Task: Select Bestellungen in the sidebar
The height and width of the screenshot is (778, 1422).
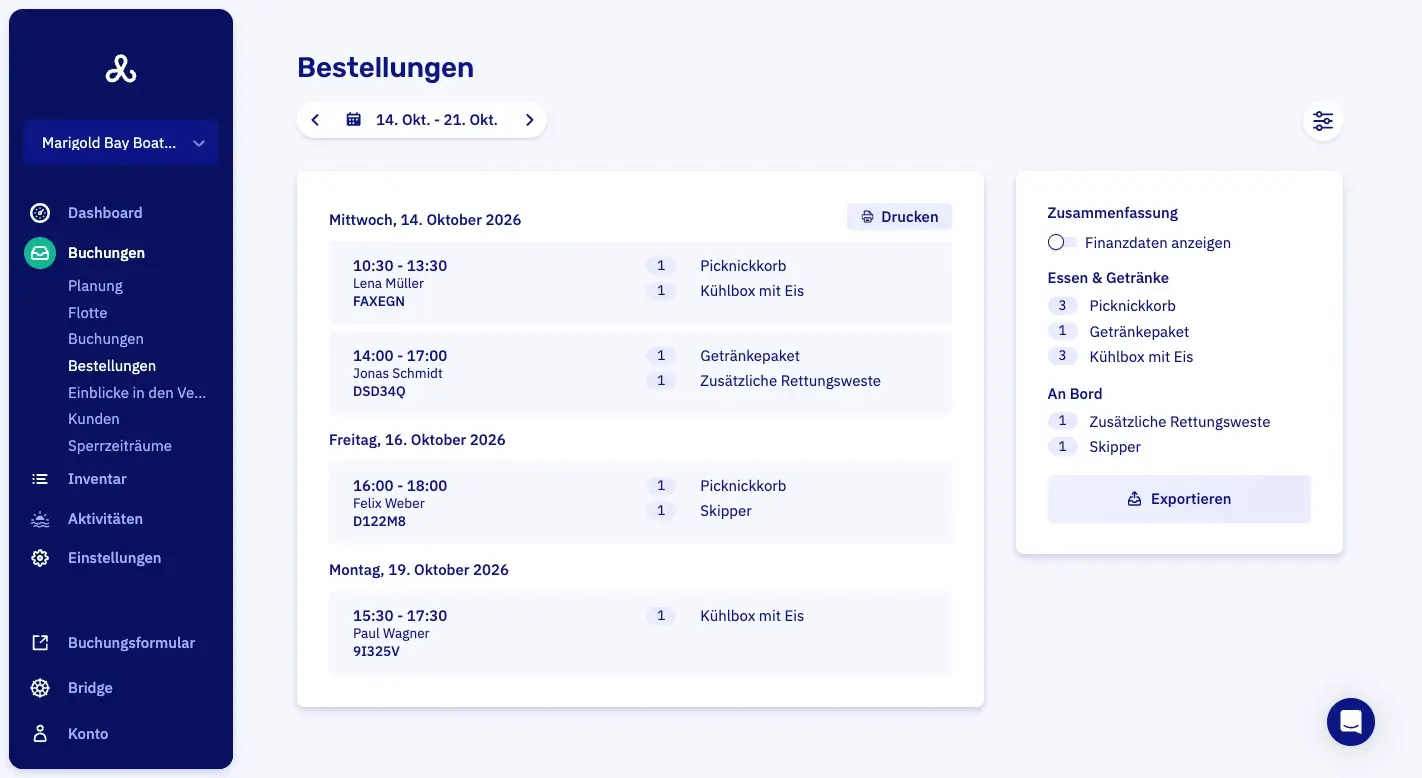Action: [x=112, y=366]
